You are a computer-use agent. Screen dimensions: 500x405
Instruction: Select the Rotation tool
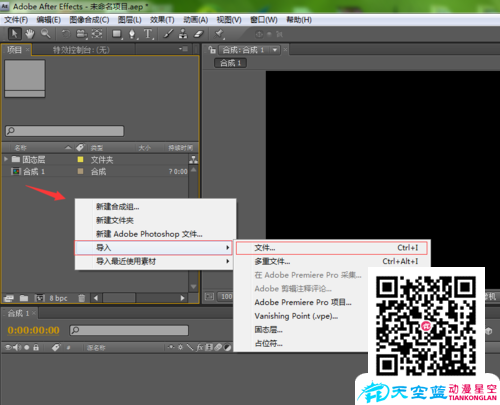tap(66, 34)
